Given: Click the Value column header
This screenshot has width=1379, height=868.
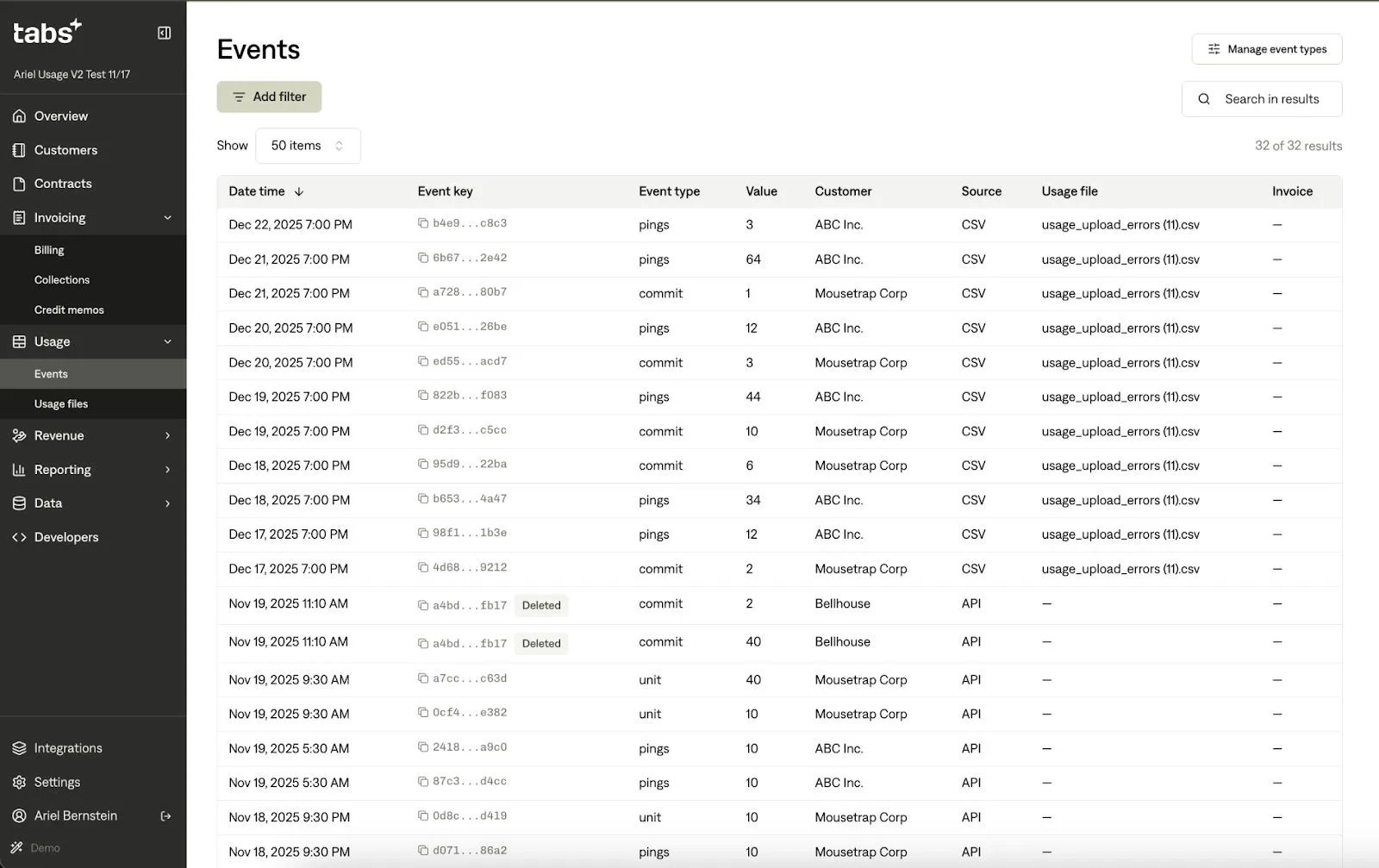Looking at the screenshot, I should point(761,191).
